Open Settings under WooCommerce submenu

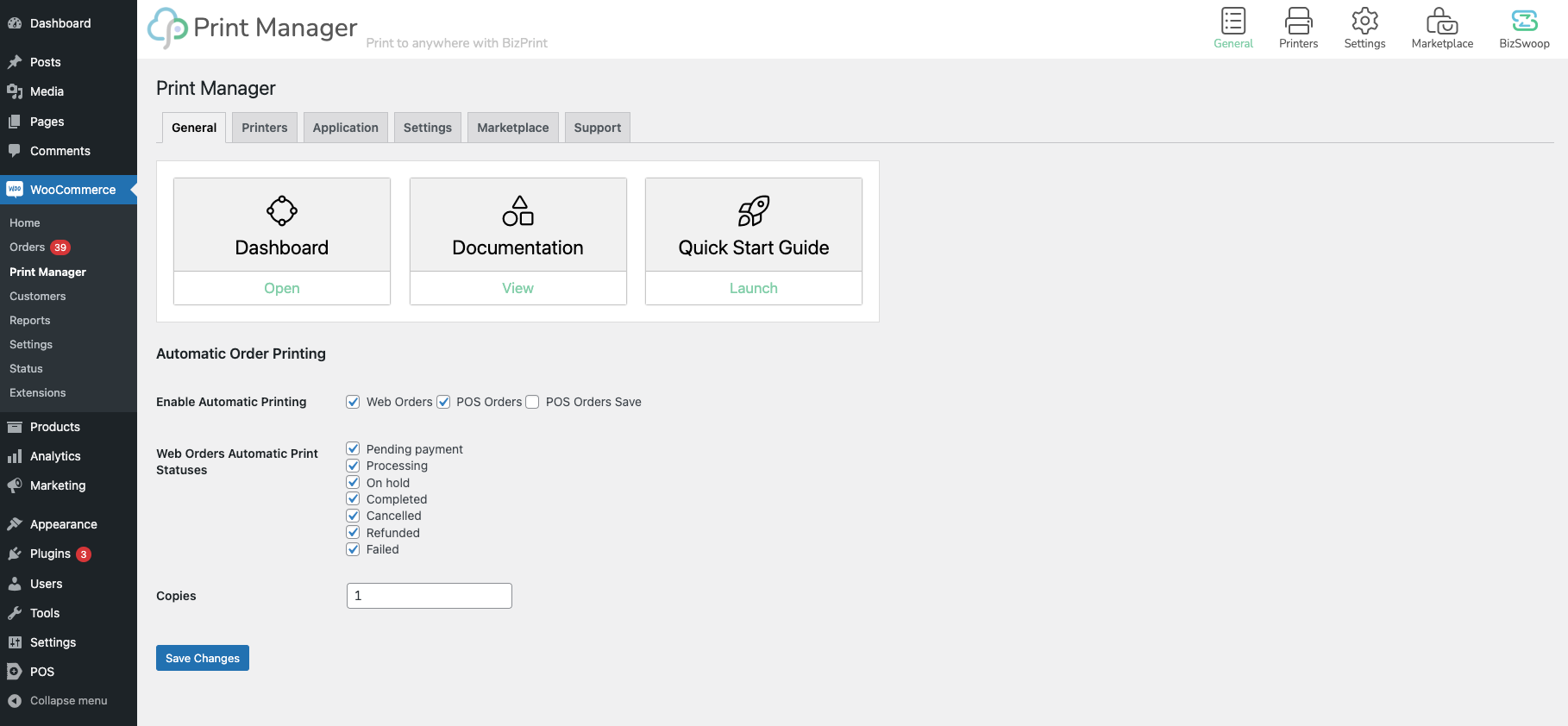coord(31,344)
